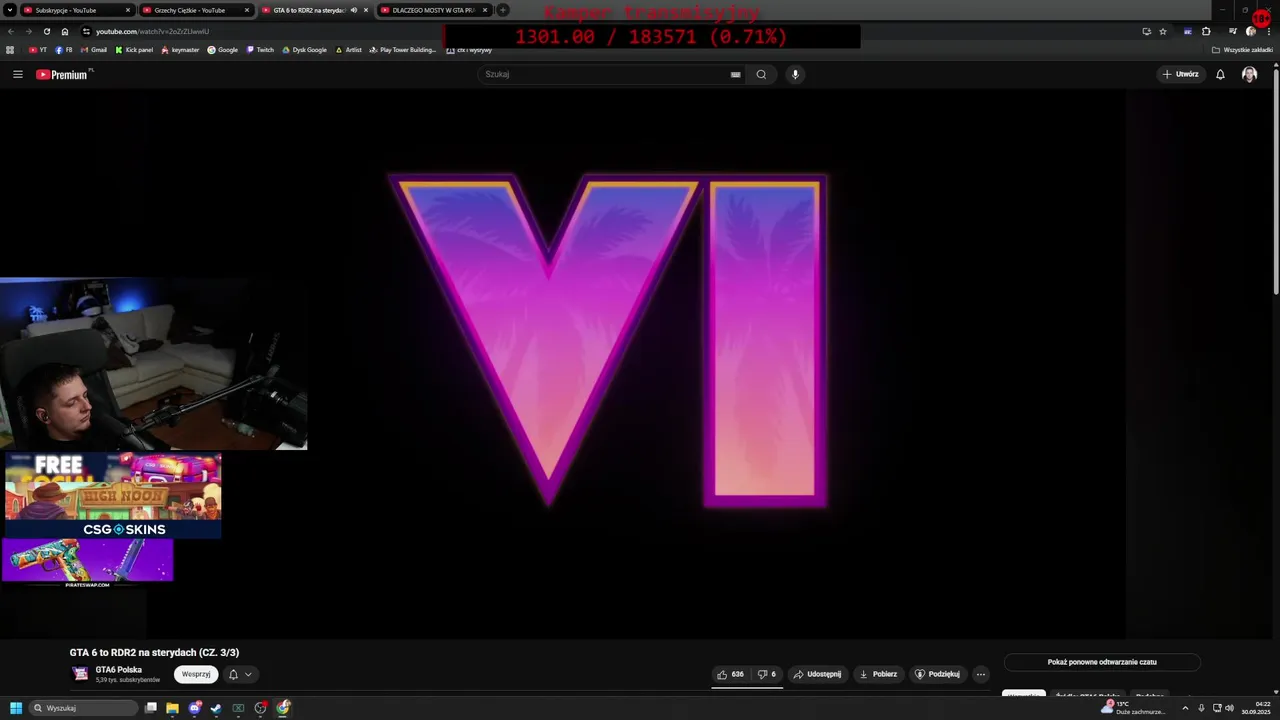Click the YouTube search magnifier button
Viewport: 1280px width, 720px height.
tap(761, 74)
